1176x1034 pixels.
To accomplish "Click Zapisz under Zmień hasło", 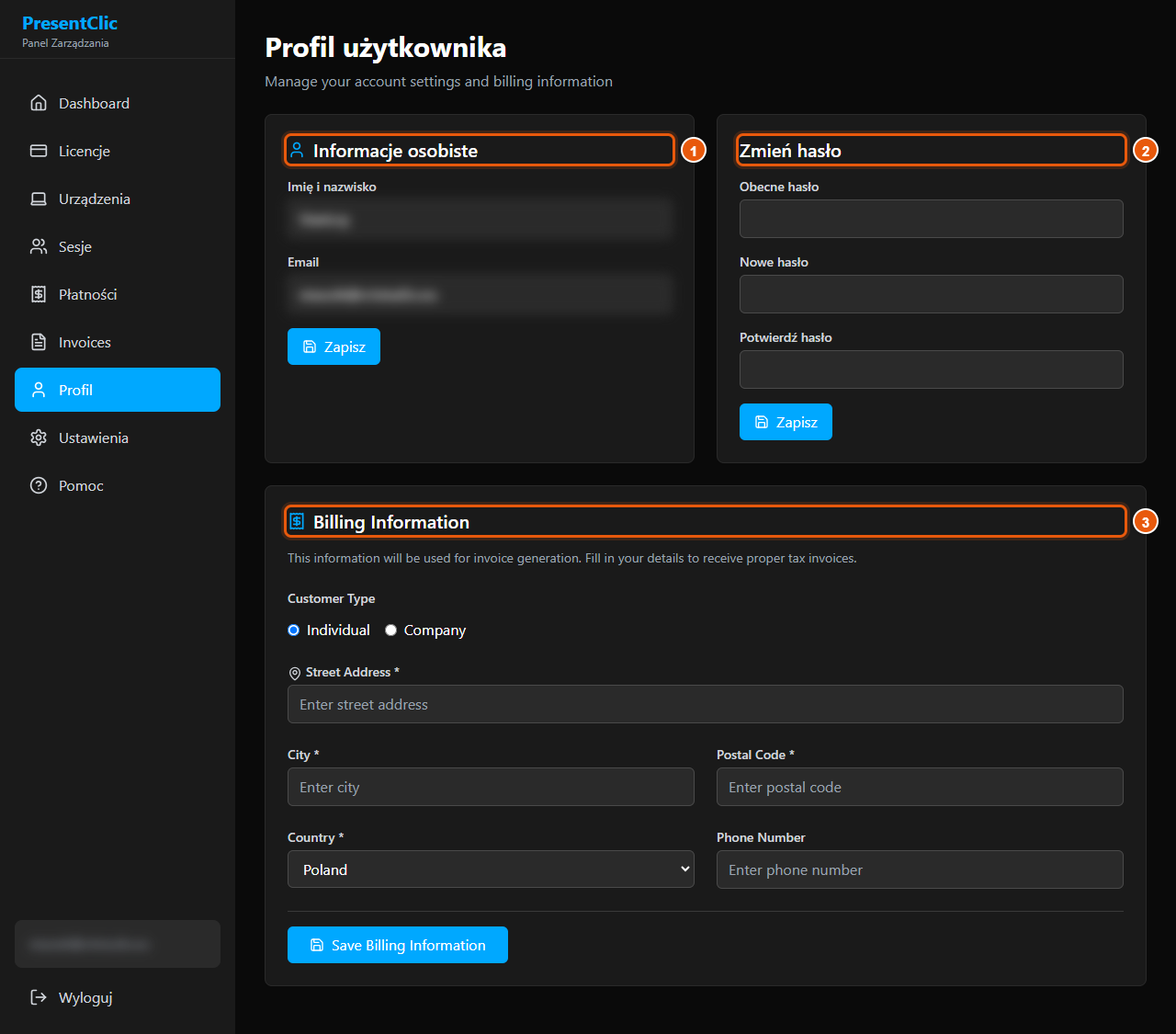I will [786, 422].
